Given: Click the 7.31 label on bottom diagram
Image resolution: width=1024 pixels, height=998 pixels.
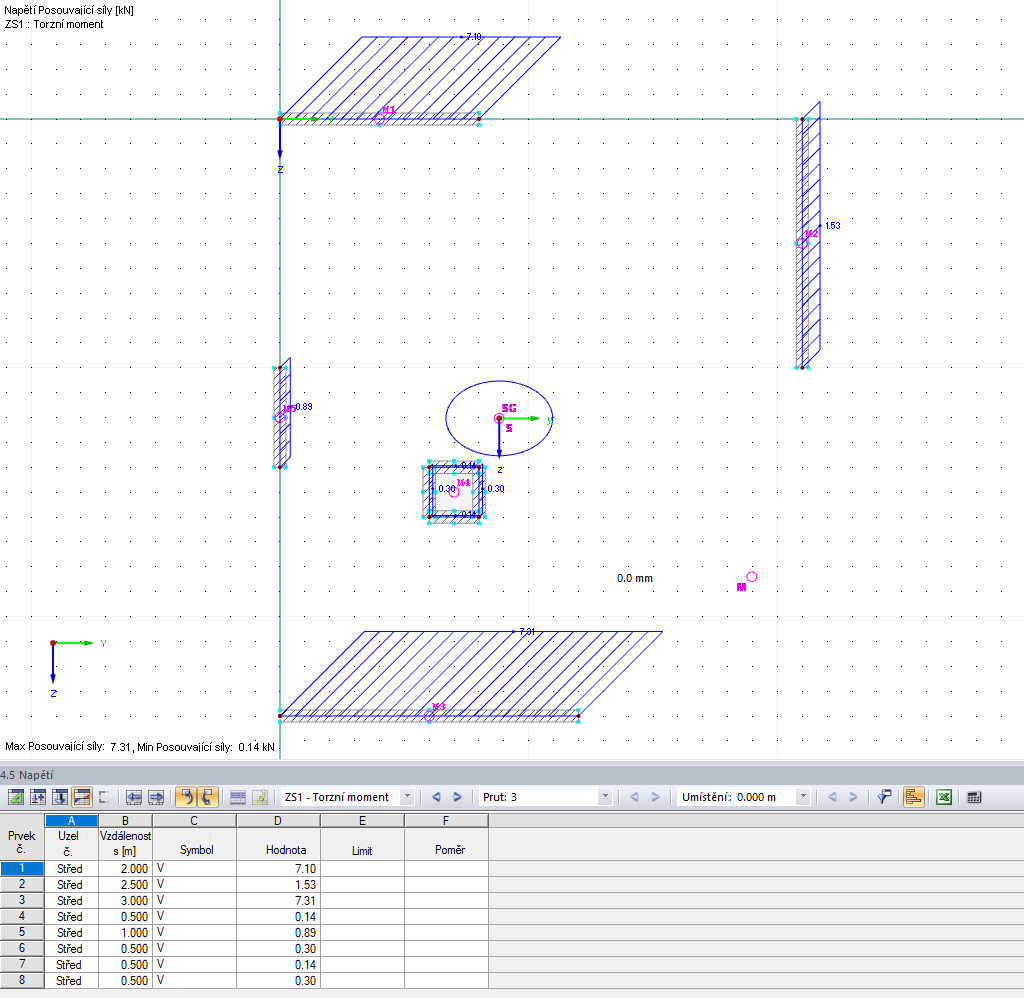Looking at the screenshot, I should click(x=526, y=632).
